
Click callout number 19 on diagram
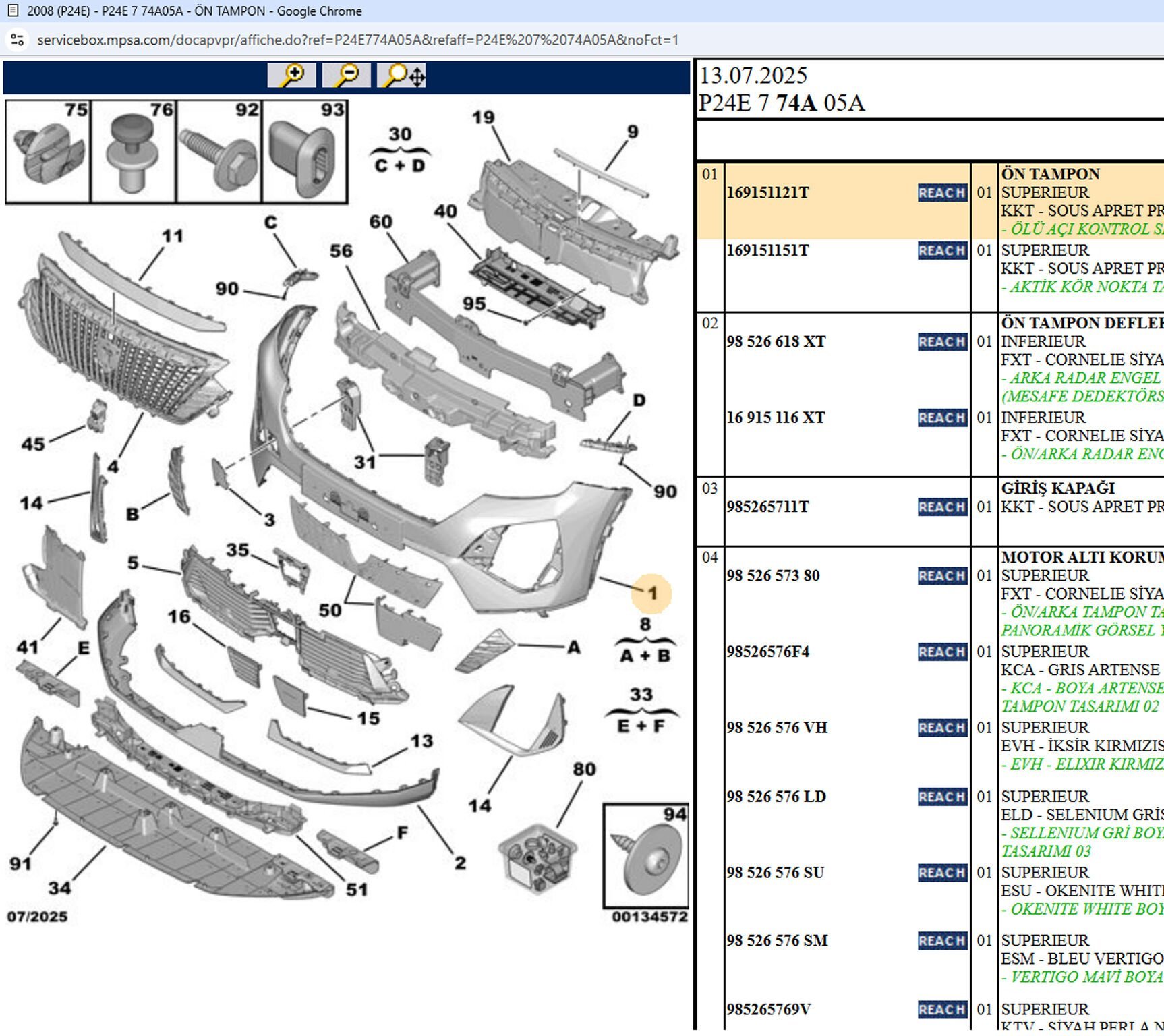tap(483, 118)
